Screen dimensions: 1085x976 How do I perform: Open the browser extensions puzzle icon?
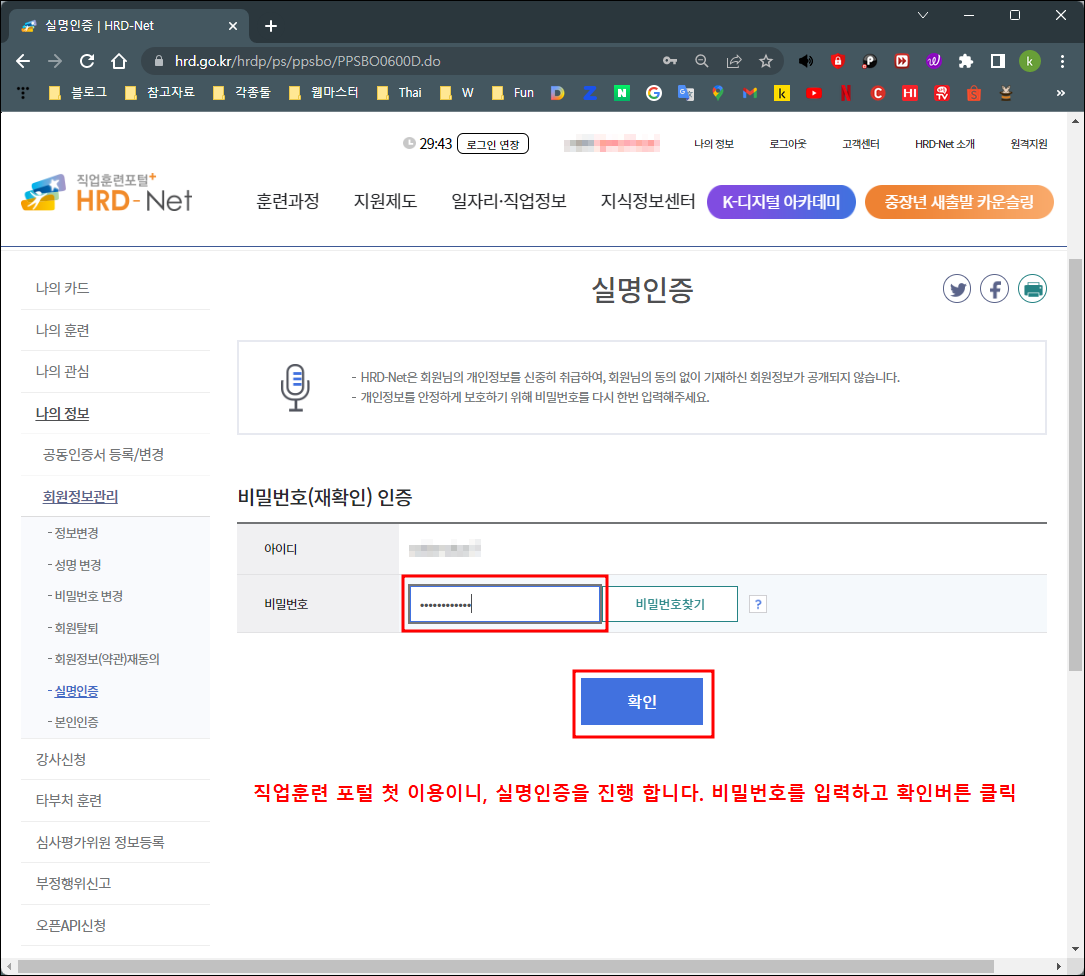click(966, 60)
